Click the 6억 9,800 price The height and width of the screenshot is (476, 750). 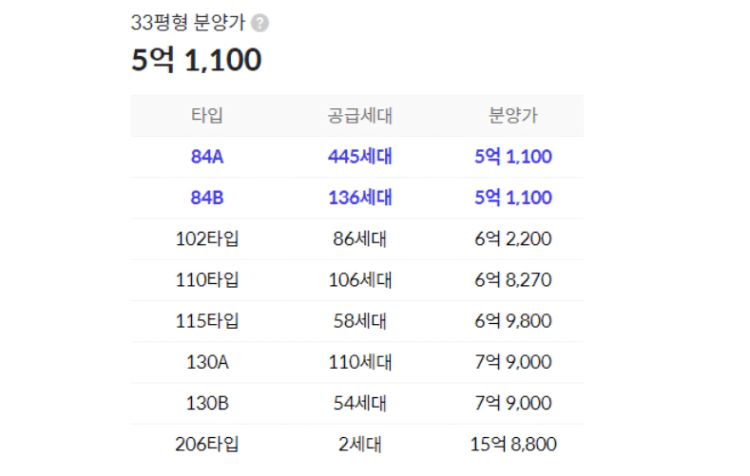513,321
